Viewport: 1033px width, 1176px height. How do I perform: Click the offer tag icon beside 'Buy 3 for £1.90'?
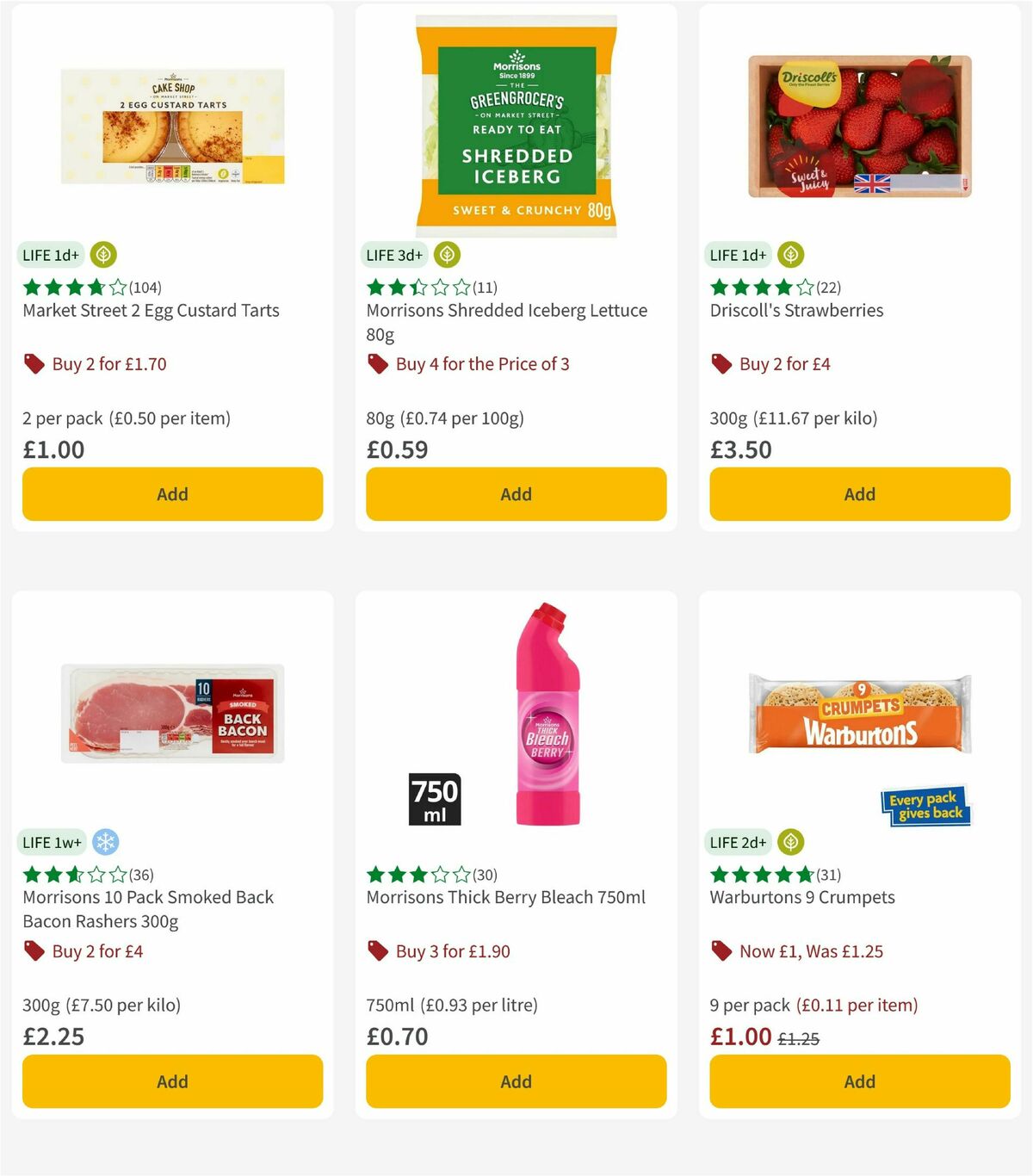[376, 950]
